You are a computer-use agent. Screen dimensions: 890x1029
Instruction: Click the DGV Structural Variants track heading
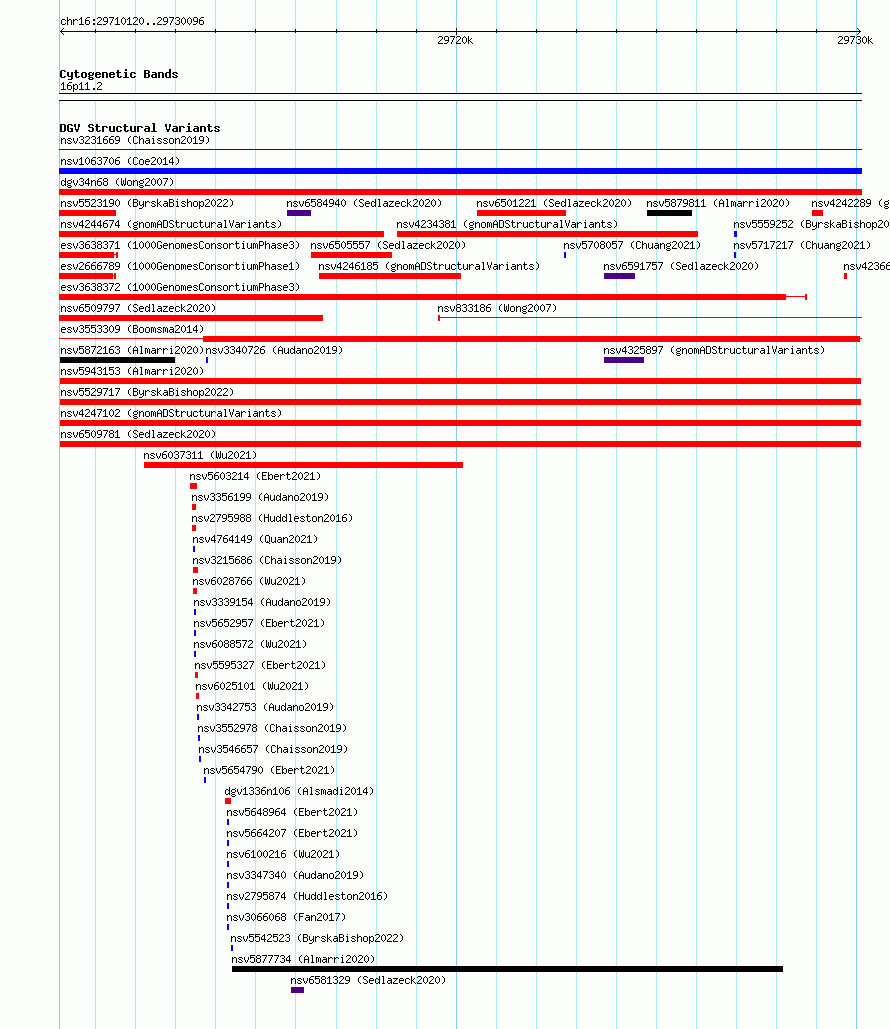[x=140, y=128]
